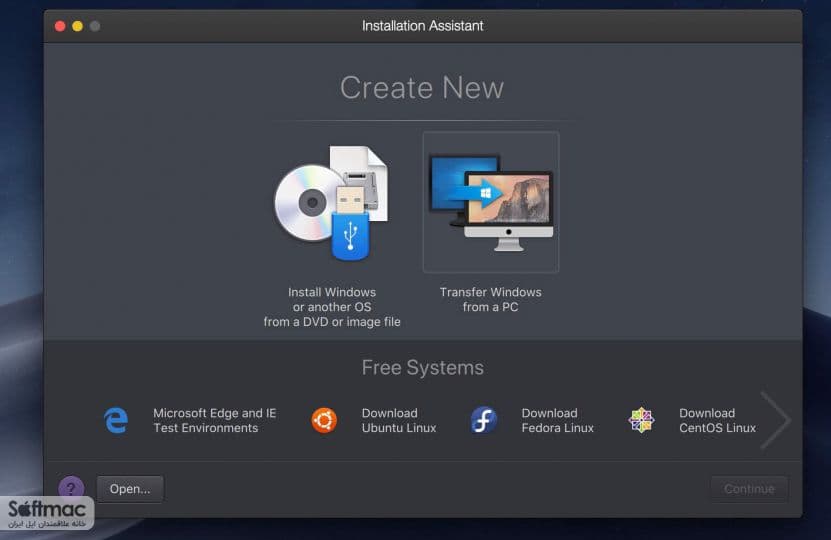Click the dimmed Continue button
Screen dimensions: 831x540
click(749, 489)
